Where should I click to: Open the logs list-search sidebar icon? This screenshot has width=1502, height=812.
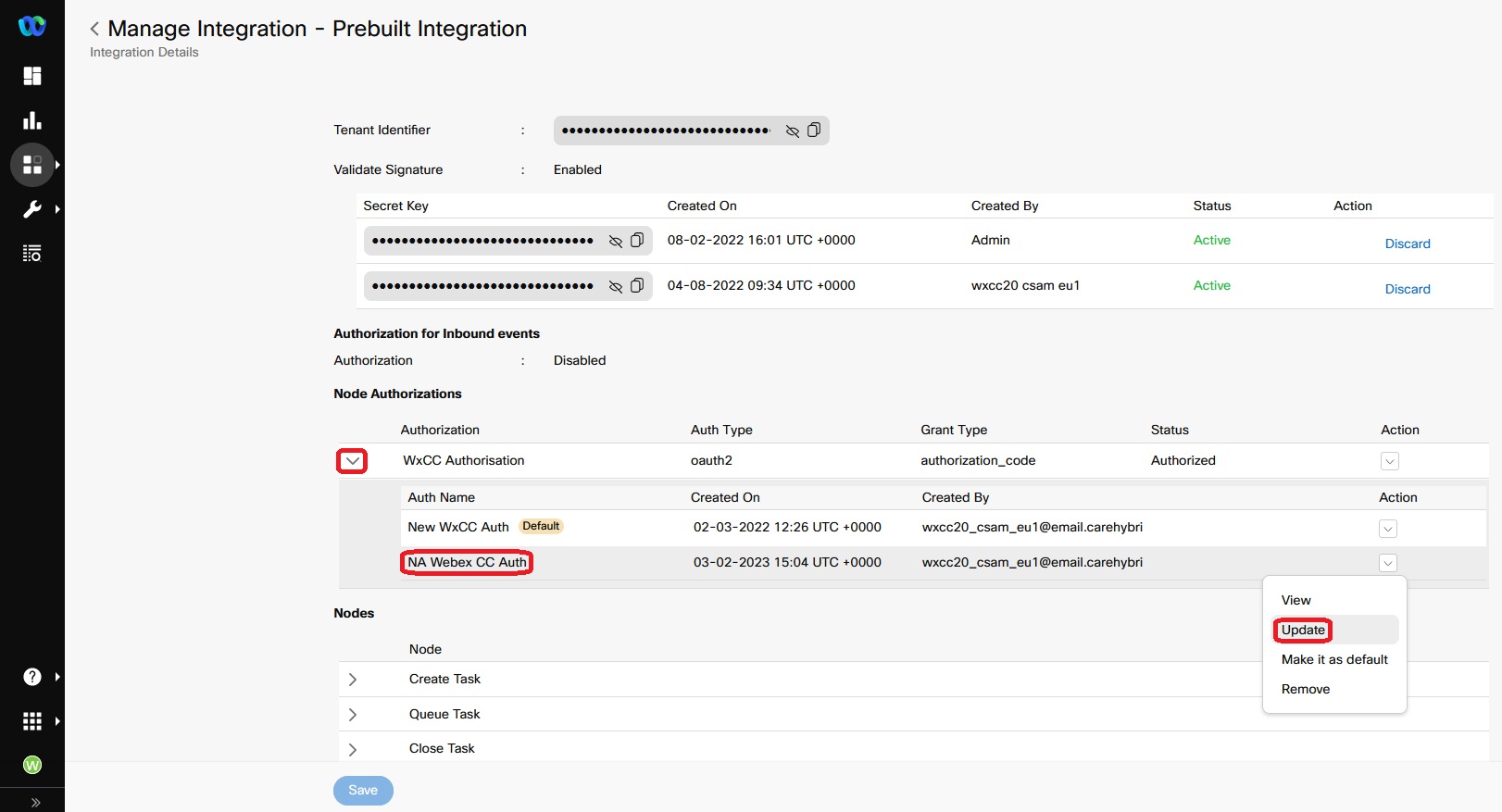click(32, 254)
